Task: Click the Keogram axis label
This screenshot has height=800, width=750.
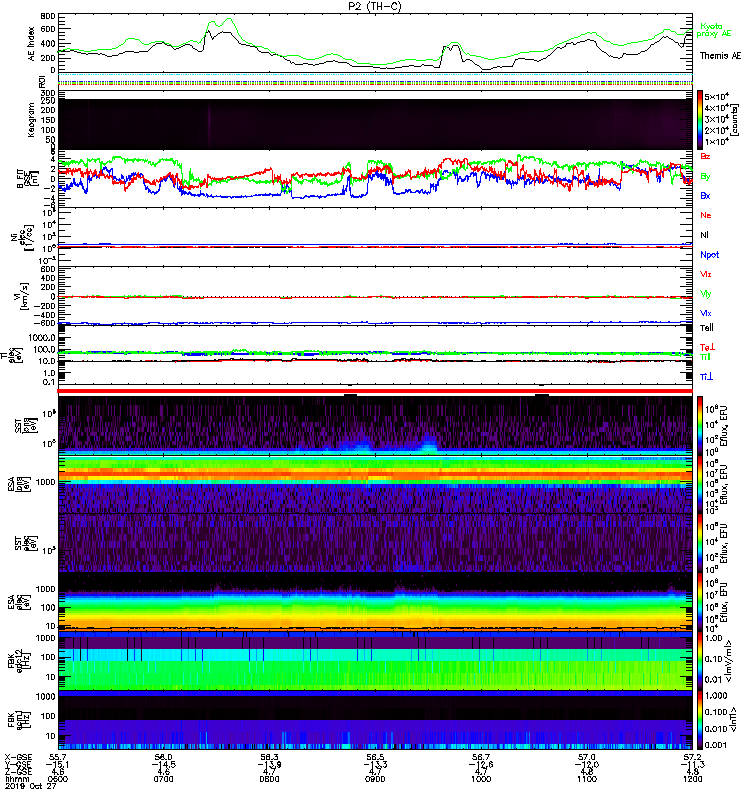Action: (31, 120)
